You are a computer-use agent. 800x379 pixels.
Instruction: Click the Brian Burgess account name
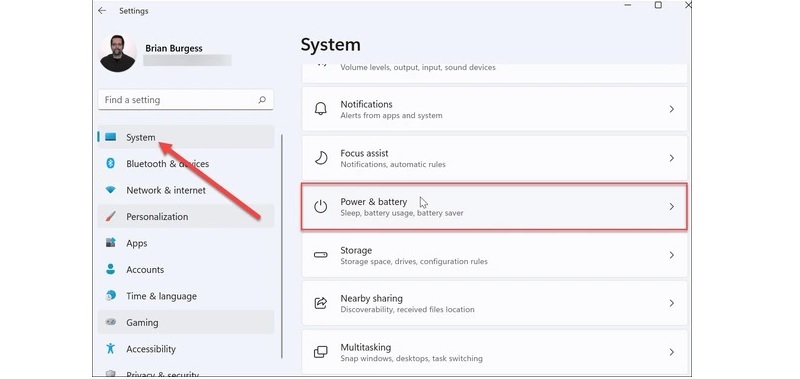coord(174,48)
